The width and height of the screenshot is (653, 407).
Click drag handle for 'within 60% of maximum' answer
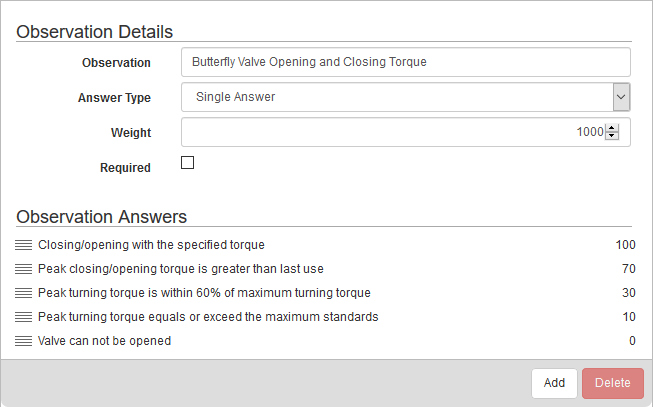pos(24,293)
